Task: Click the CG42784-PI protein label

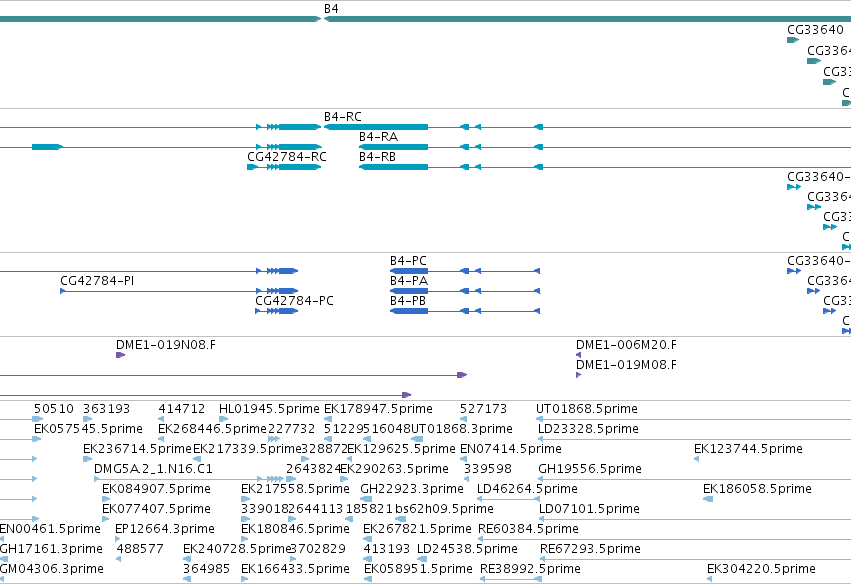Action: click(97, 281)
